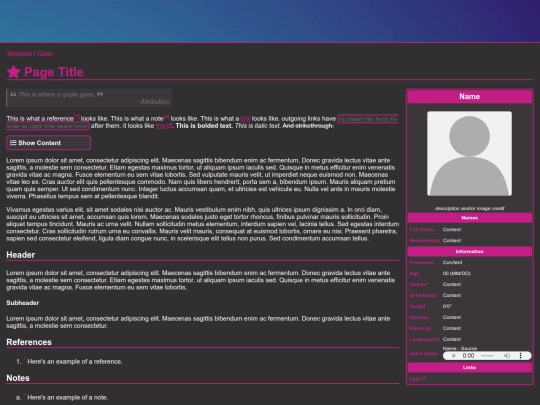Click the 'Ethnicity' label
Viewport: 540px width, 405px height.
pos(420,328)
